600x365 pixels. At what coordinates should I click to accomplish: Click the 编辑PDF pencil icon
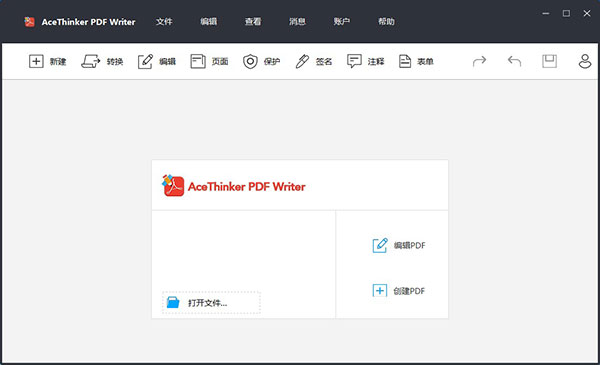pyautogui.click(x=380, y=245)
